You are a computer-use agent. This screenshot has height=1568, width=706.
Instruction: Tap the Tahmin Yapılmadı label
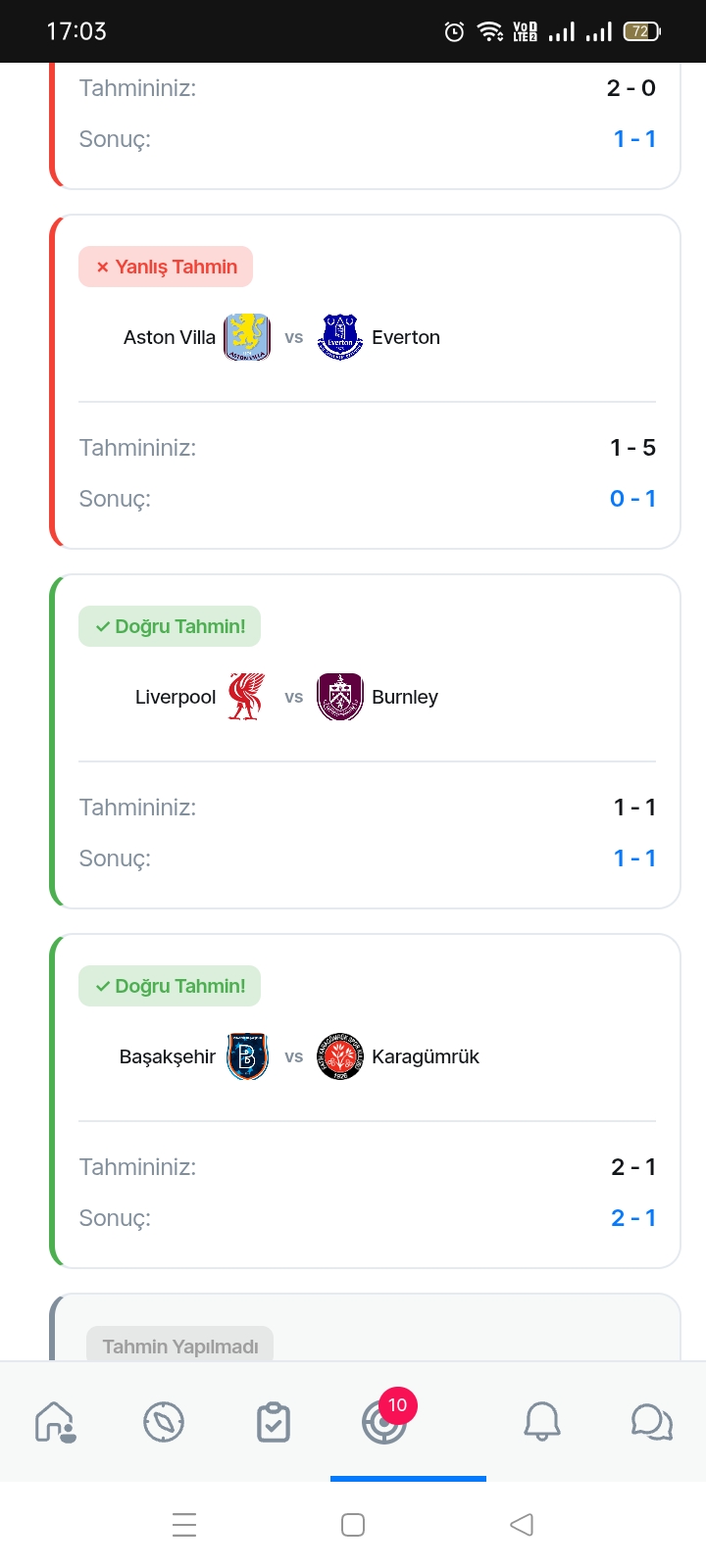click(x=180, y=1346)
